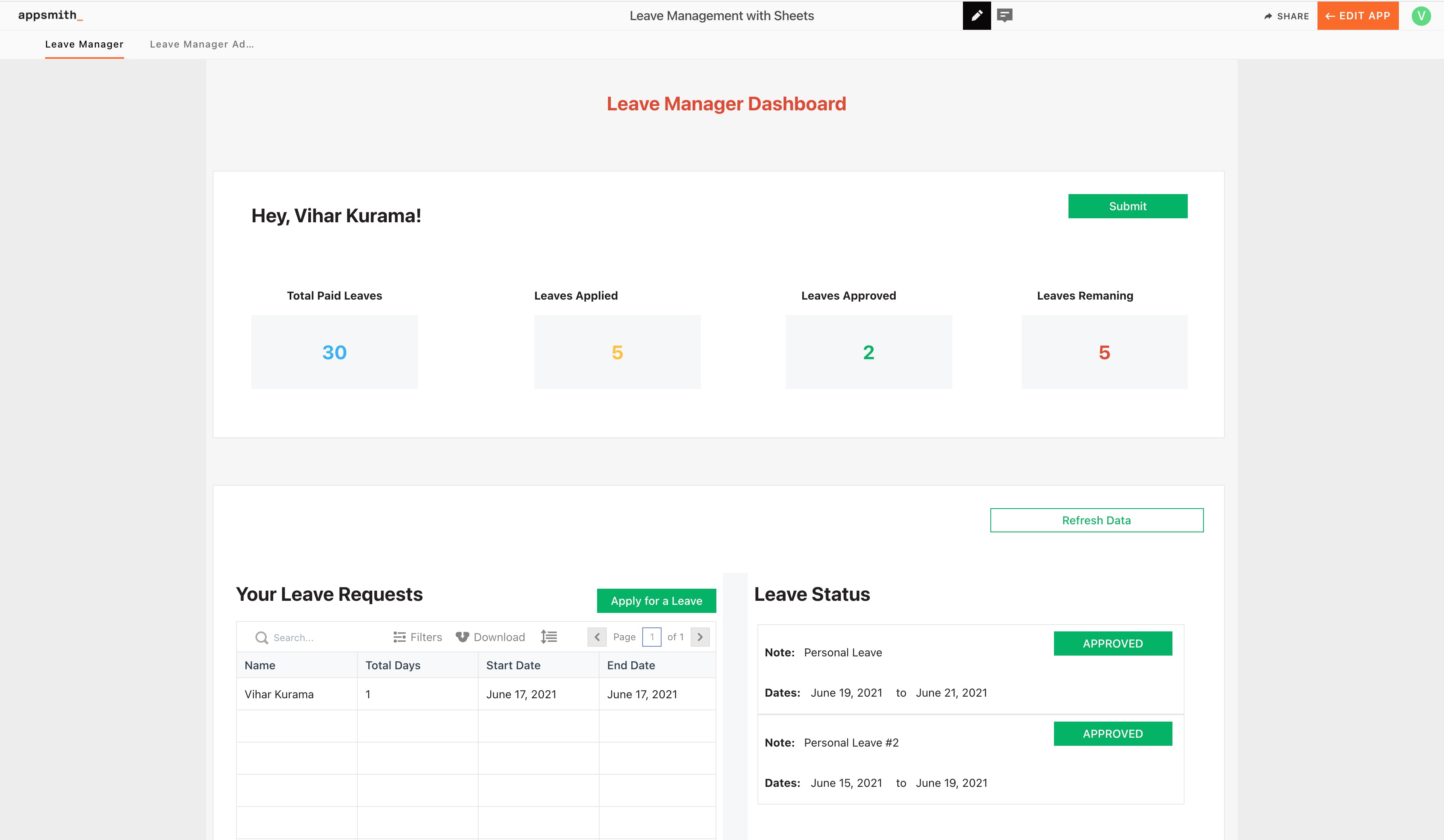
Task: Click the appsmith logo
Action: (x=50, y=15)
